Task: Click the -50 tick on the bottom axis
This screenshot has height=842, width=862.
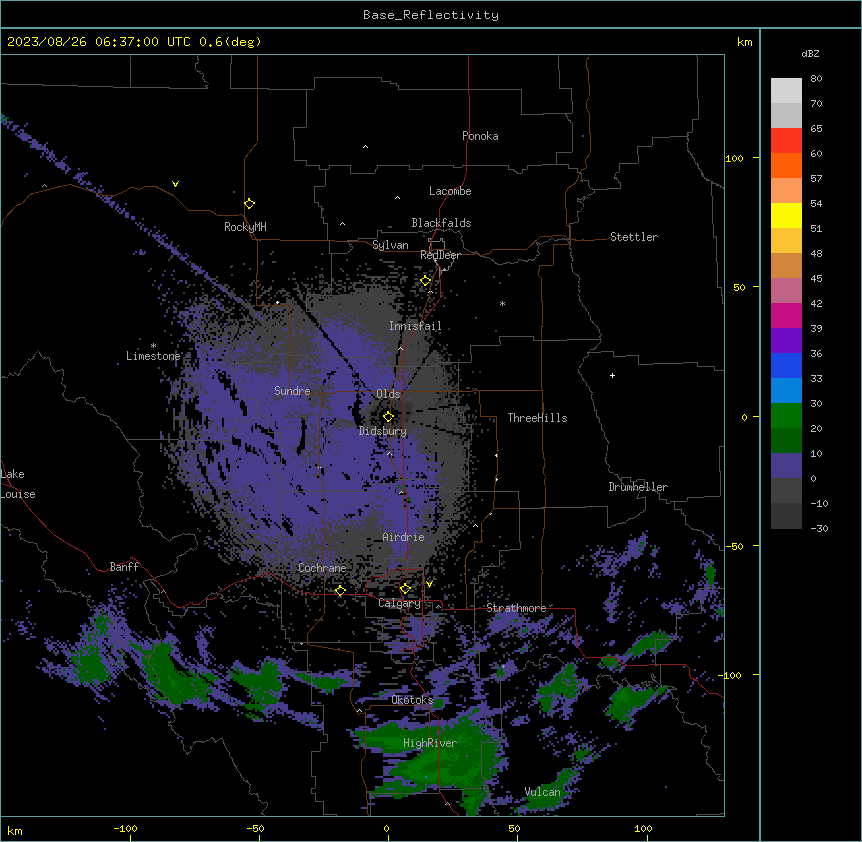Action: pos(255,828)
